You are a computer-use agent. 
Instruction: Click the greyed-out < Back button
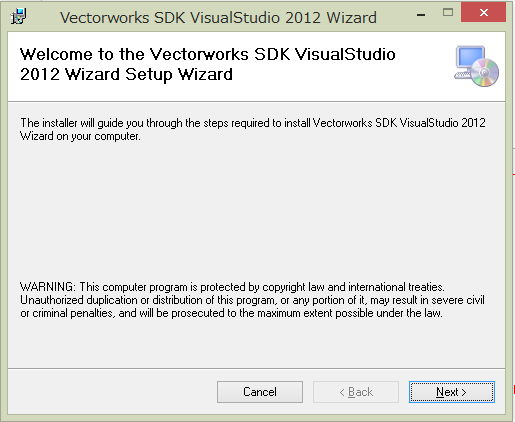pyautogui.click(x=356, y=392)
